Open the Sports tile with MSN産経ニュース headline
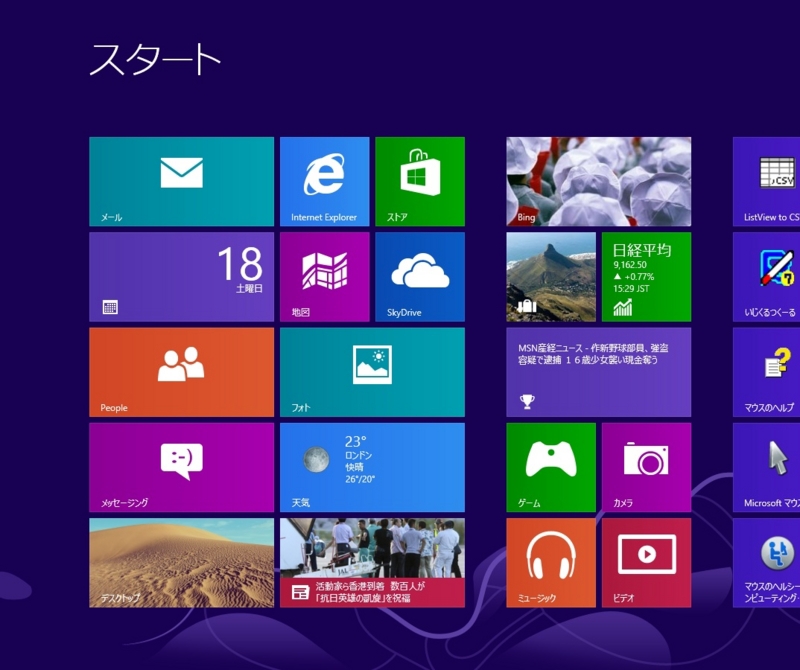Screen dimensions: 800x670 (x=598, y=372)
